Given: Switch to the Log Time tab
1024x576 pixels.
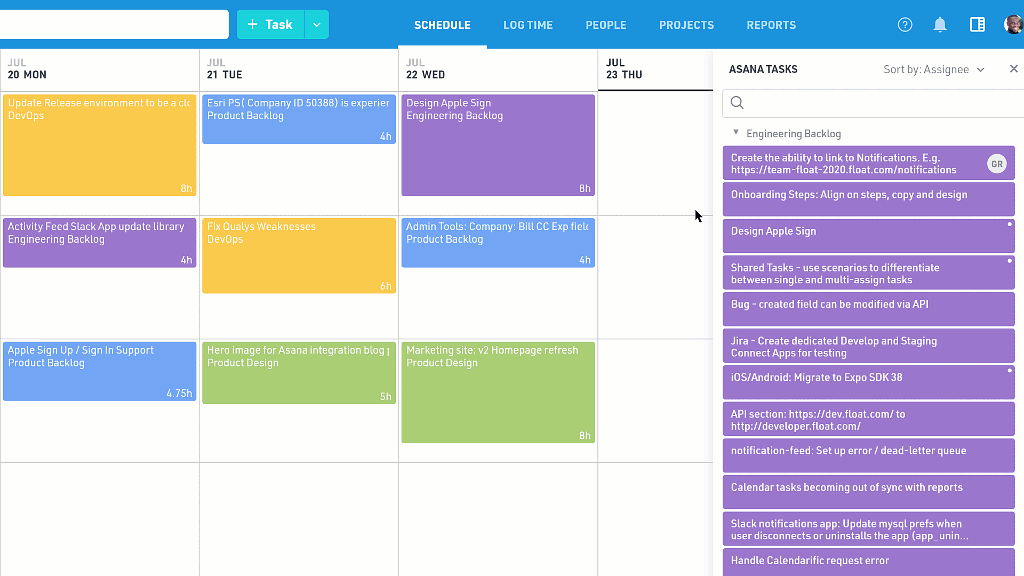Looking at the screenshot, I should pos(528,25).
